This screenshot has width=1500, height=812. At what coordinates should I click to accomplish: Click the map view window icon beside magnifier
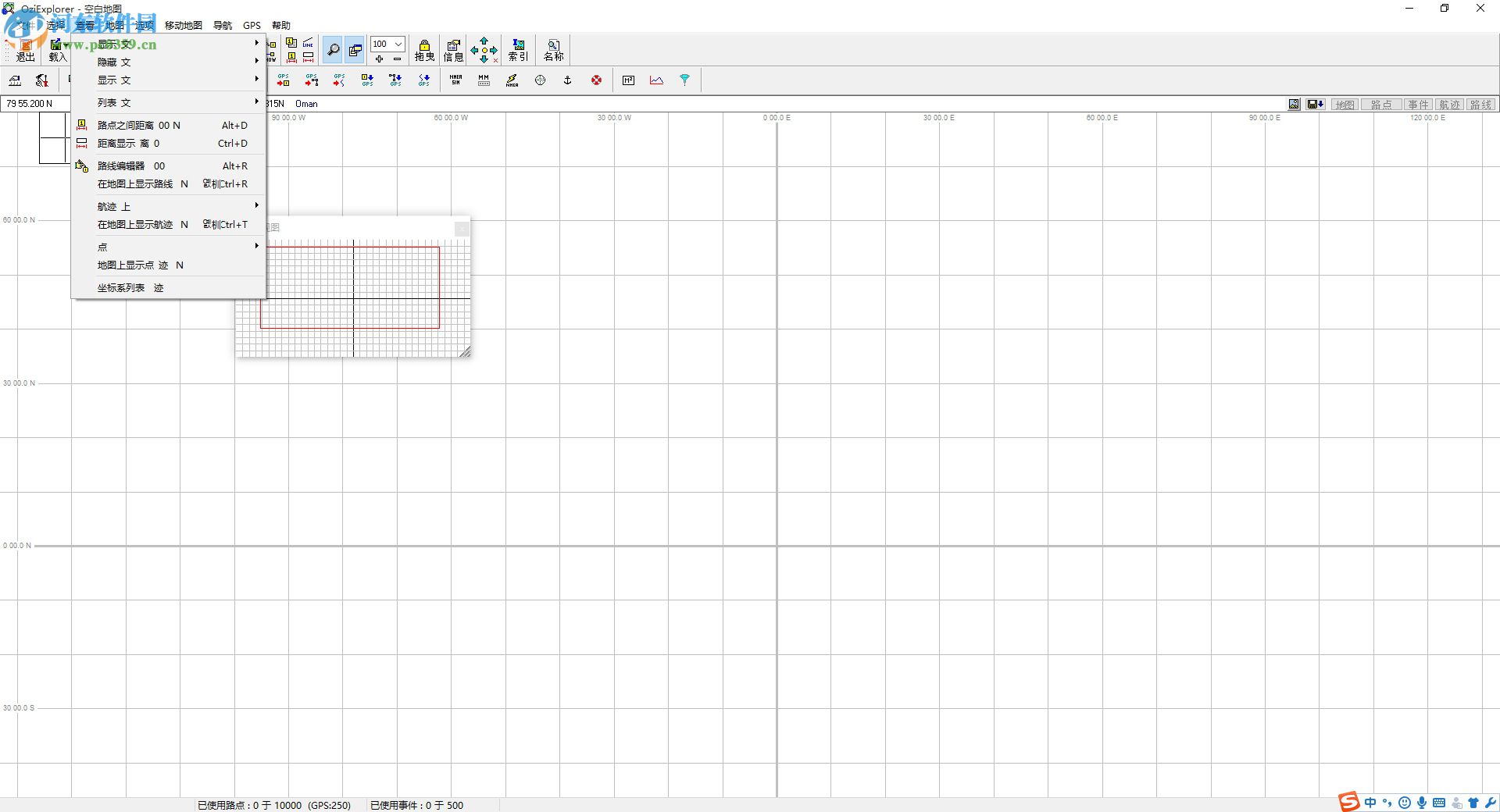coord(355,50)
